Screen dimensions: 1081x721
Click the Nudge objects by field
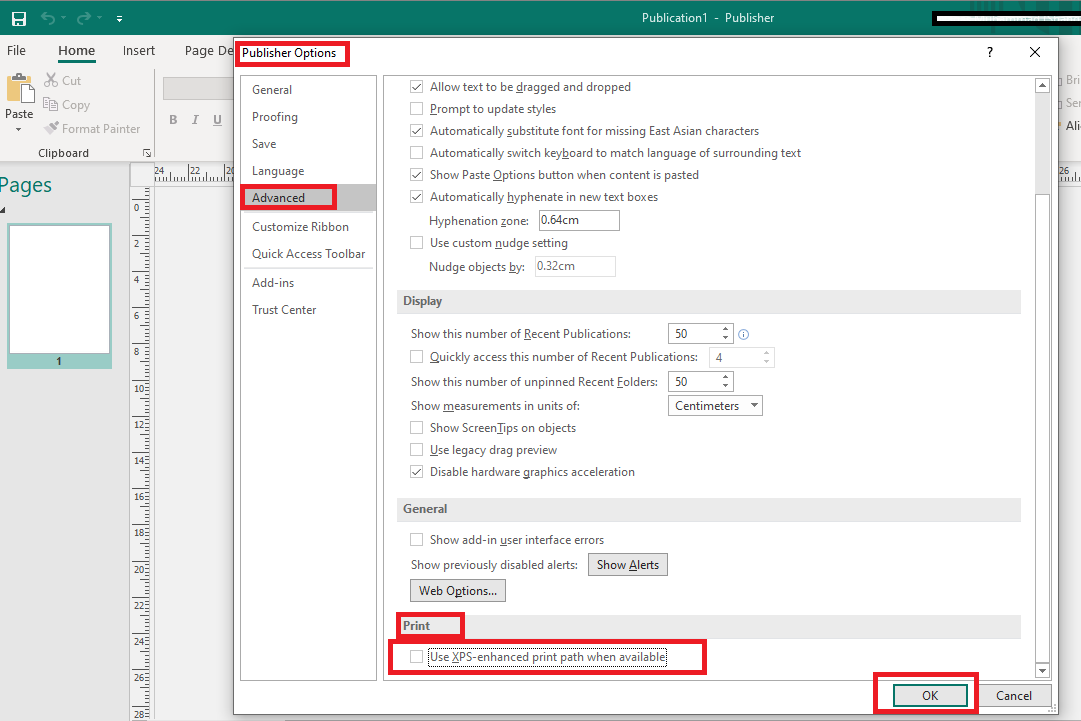[575, 266]
